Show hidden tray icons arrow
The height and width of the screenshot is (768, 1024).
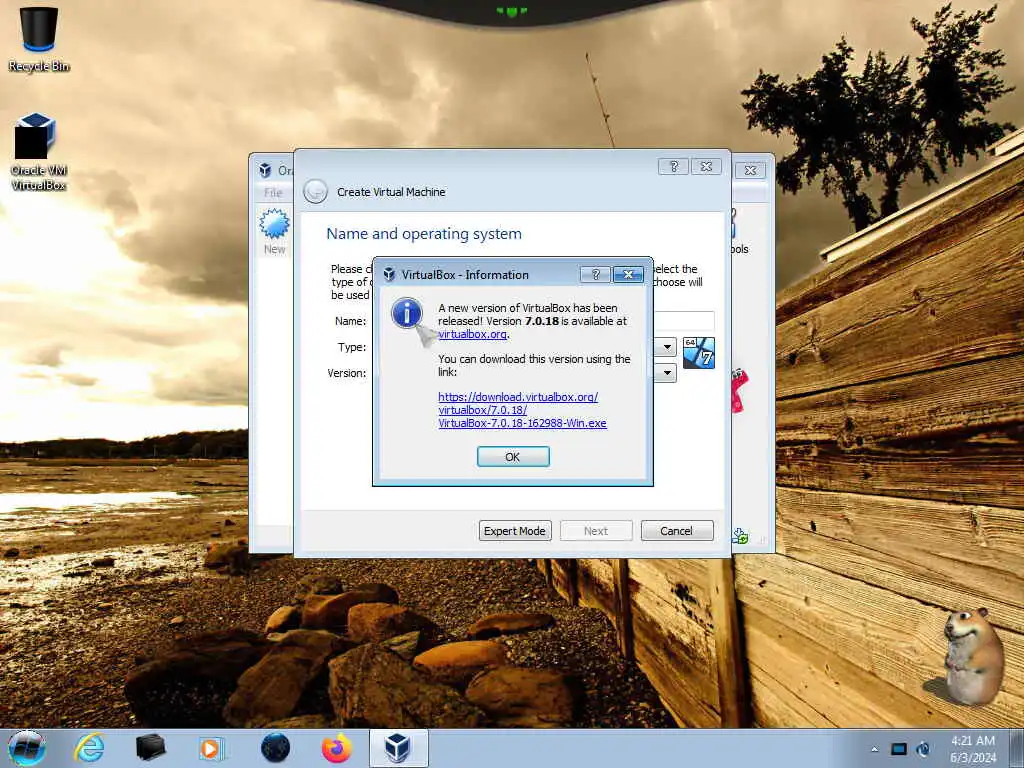[874, 749]
